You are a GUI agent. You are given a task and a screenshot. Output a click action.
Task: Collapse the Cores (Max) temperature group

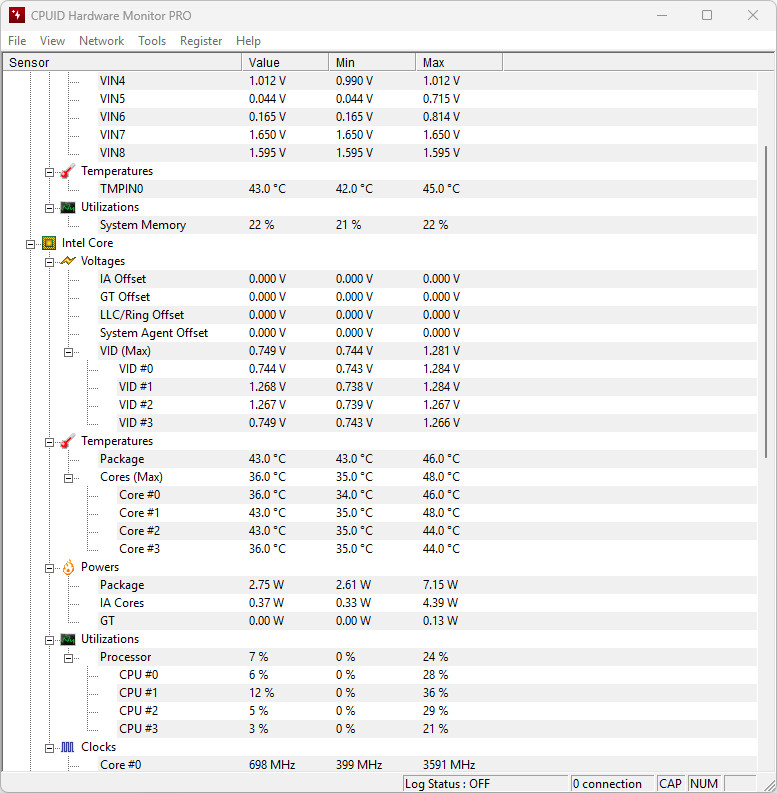(69, 477)
